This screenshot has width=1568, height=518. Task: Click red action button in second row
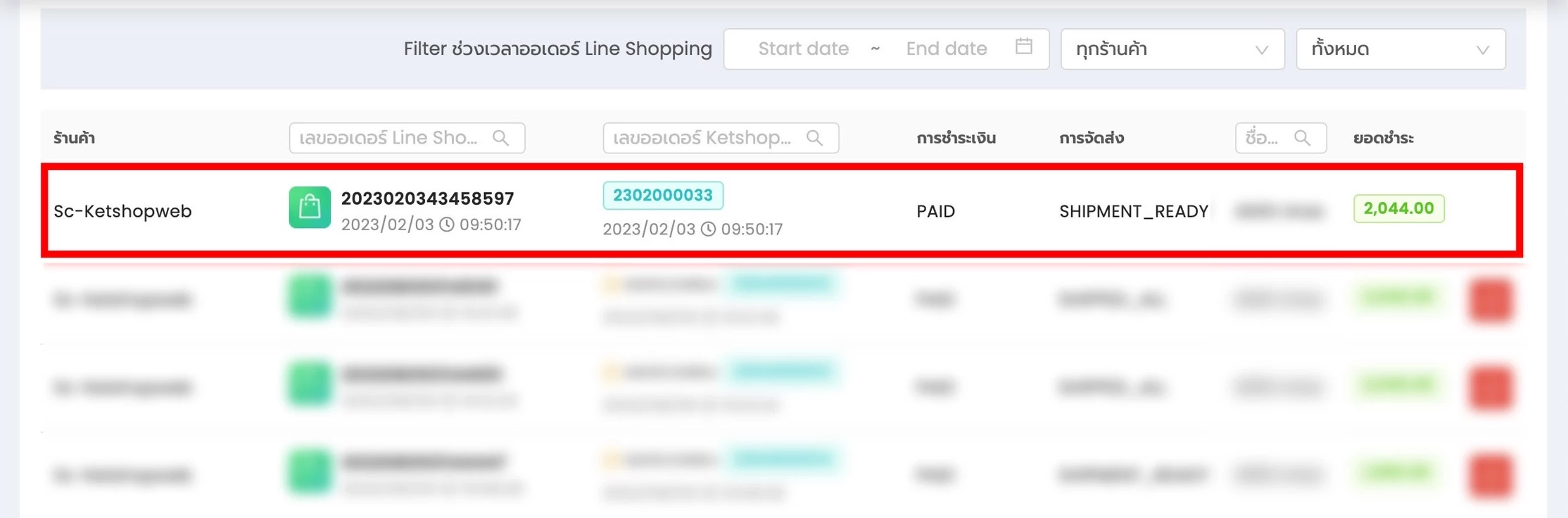(x=1491, y=301)
